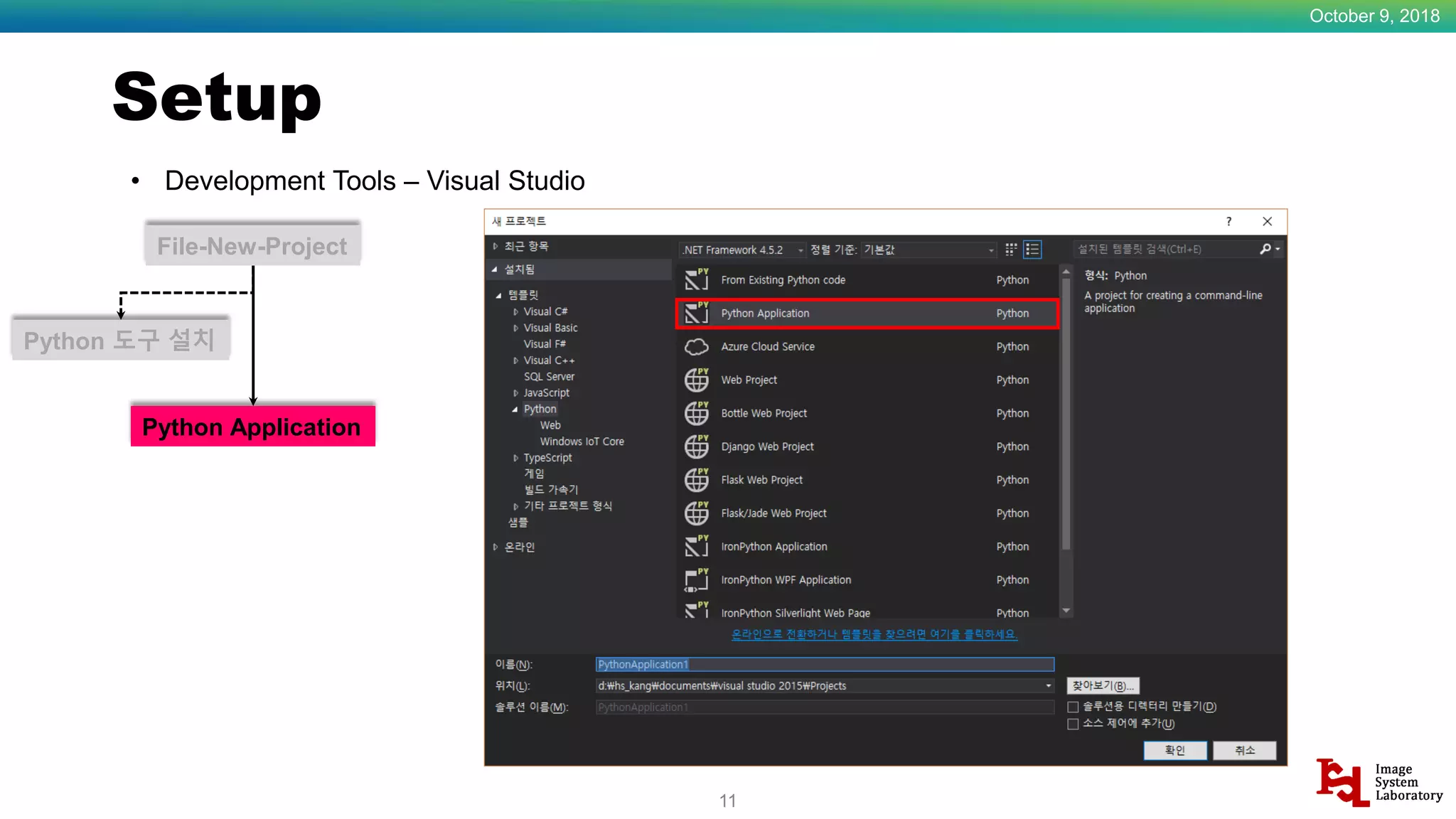Switch to small icons grid view
1456x819 pixels.
point(1011,250)
